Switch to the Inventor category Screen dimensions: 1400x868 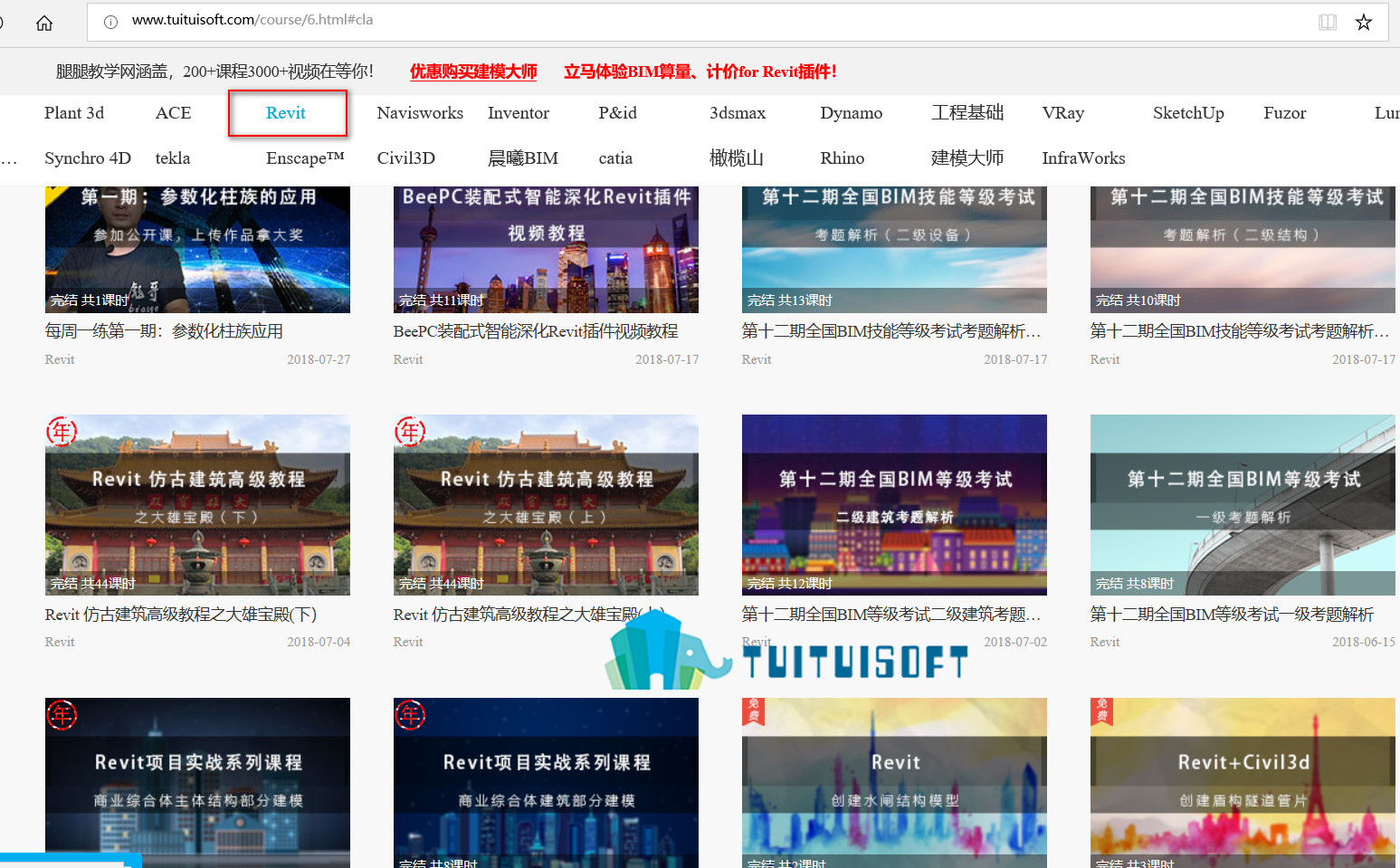pyautogui.click(x=519, y=113)
